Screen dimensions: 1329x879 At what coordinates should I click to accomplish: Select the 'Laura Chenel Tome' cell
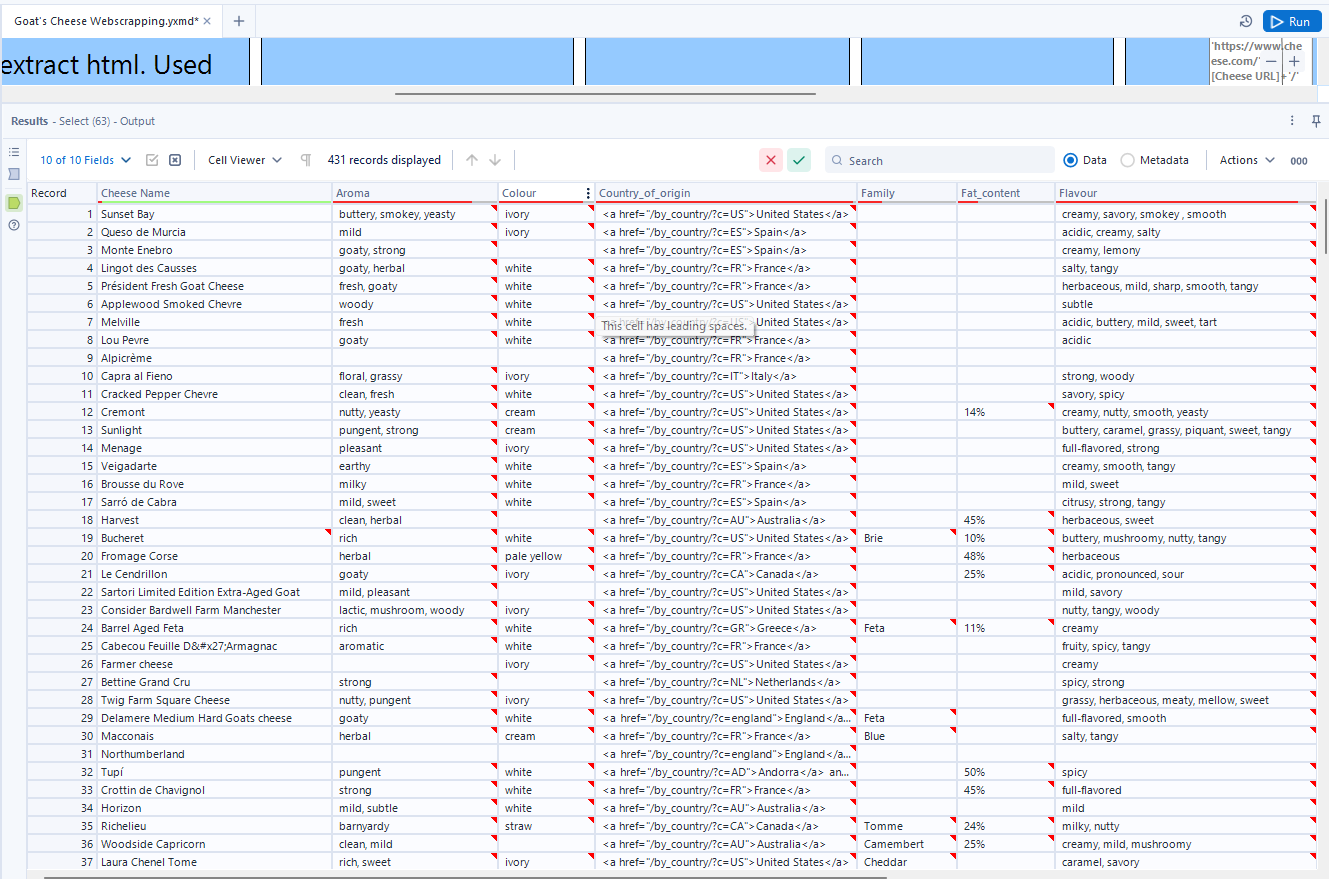tap(215, 862)
